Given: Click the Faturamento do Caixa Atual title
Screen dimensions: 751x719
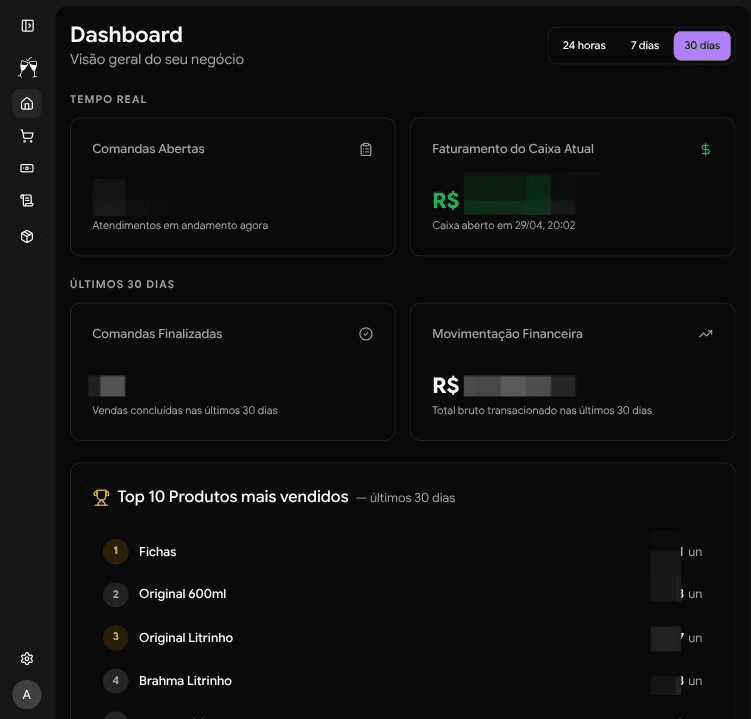Looking at the screenshot, I should (513, 149).
